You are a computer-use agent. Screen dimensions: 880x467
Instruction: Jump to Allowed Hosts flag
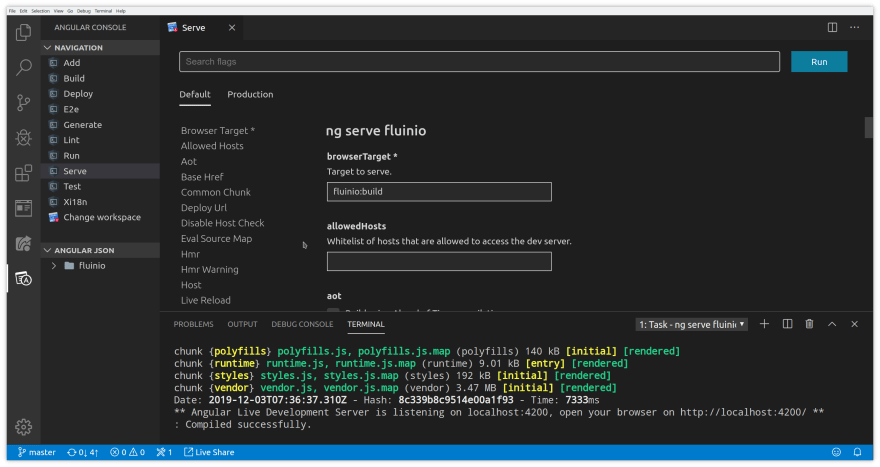point(212,146)
